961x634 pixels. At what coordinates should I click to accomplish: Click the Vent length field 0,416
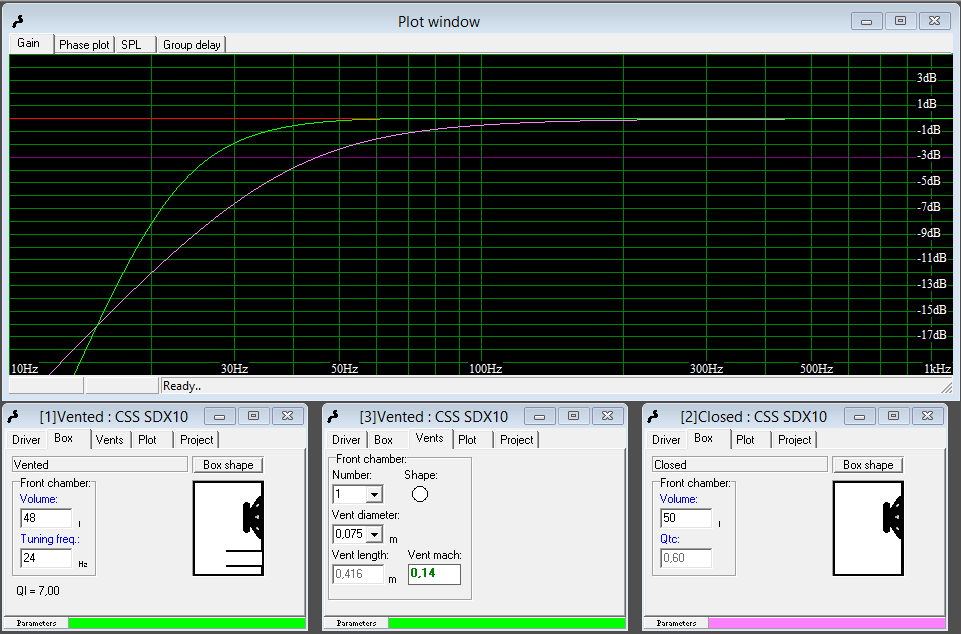(x=358, y=574)
